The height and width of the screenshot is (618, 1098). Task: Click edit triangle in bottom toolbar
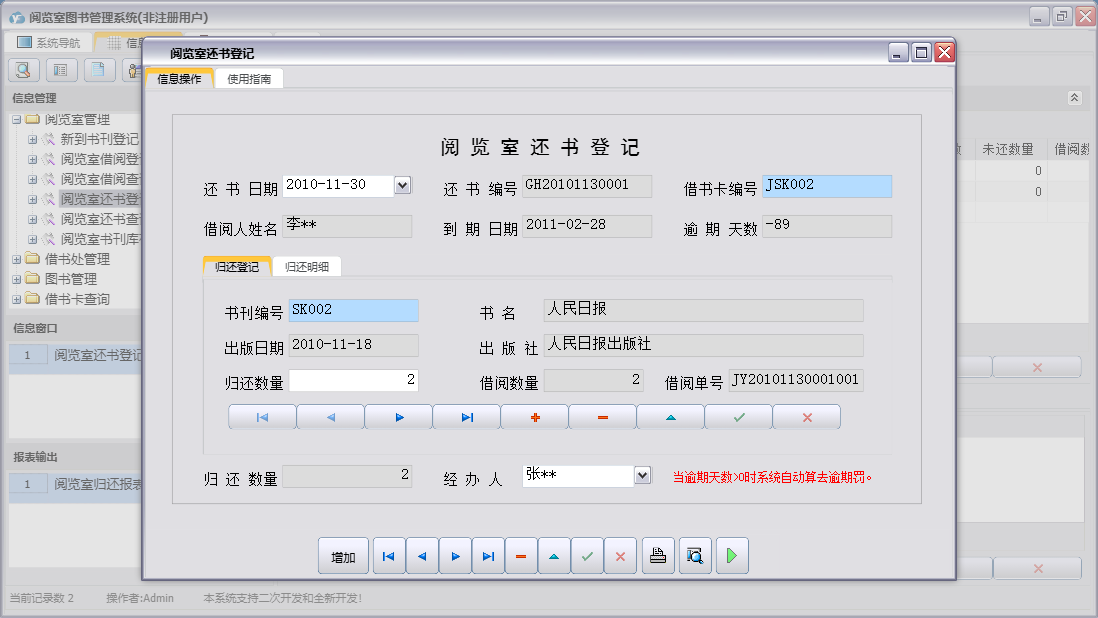point(554,556)
